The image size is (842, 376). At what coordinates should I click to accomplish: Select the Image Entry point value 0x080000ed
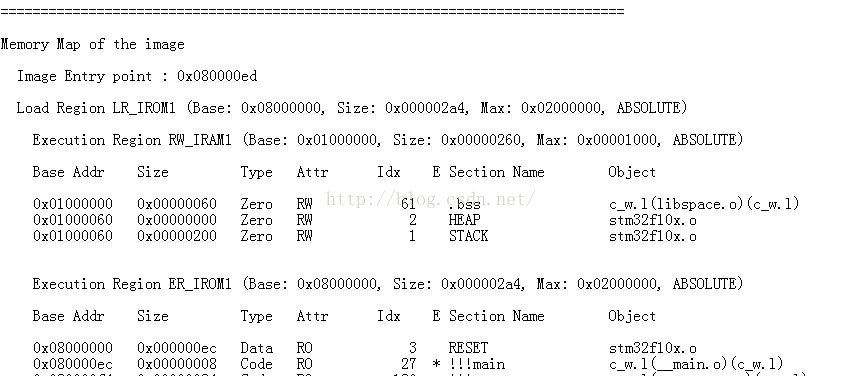[217, 76]
